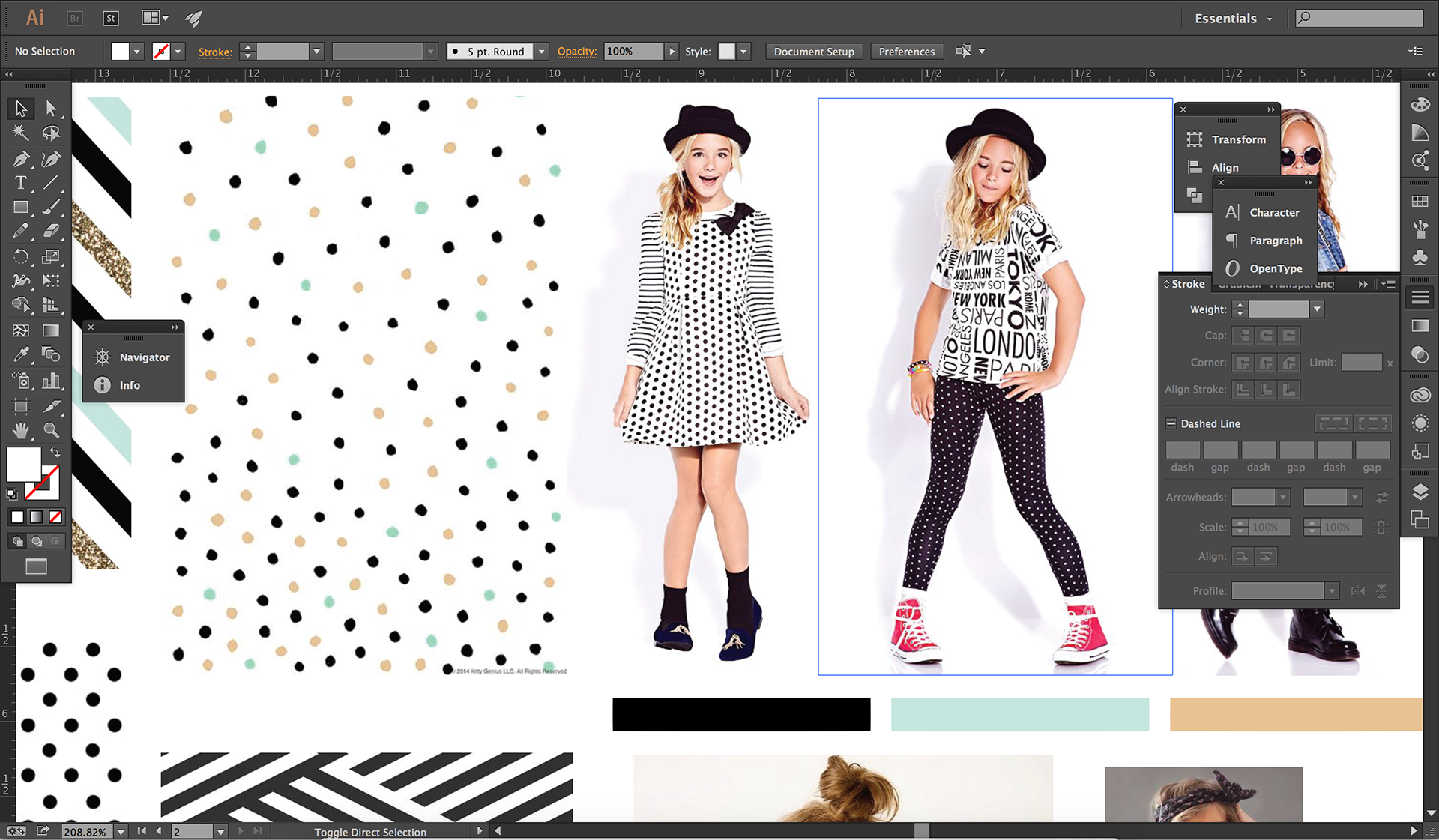Screen dimensions: 1439x840
Task: Select the Hand tool
Action: (x=21, y=430)
